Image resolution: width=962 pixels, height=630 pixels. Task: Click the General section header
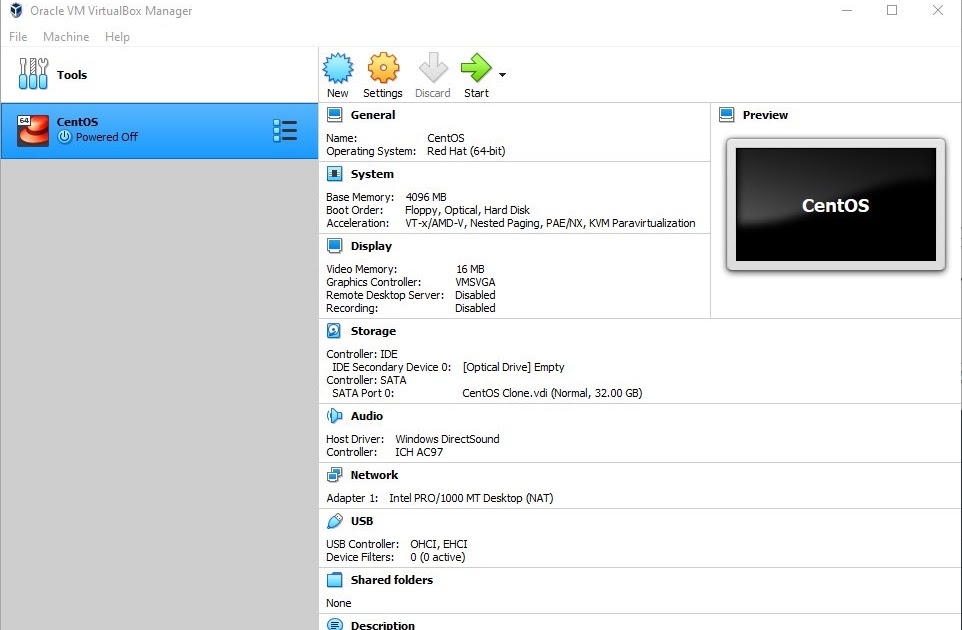click(369, 114)
